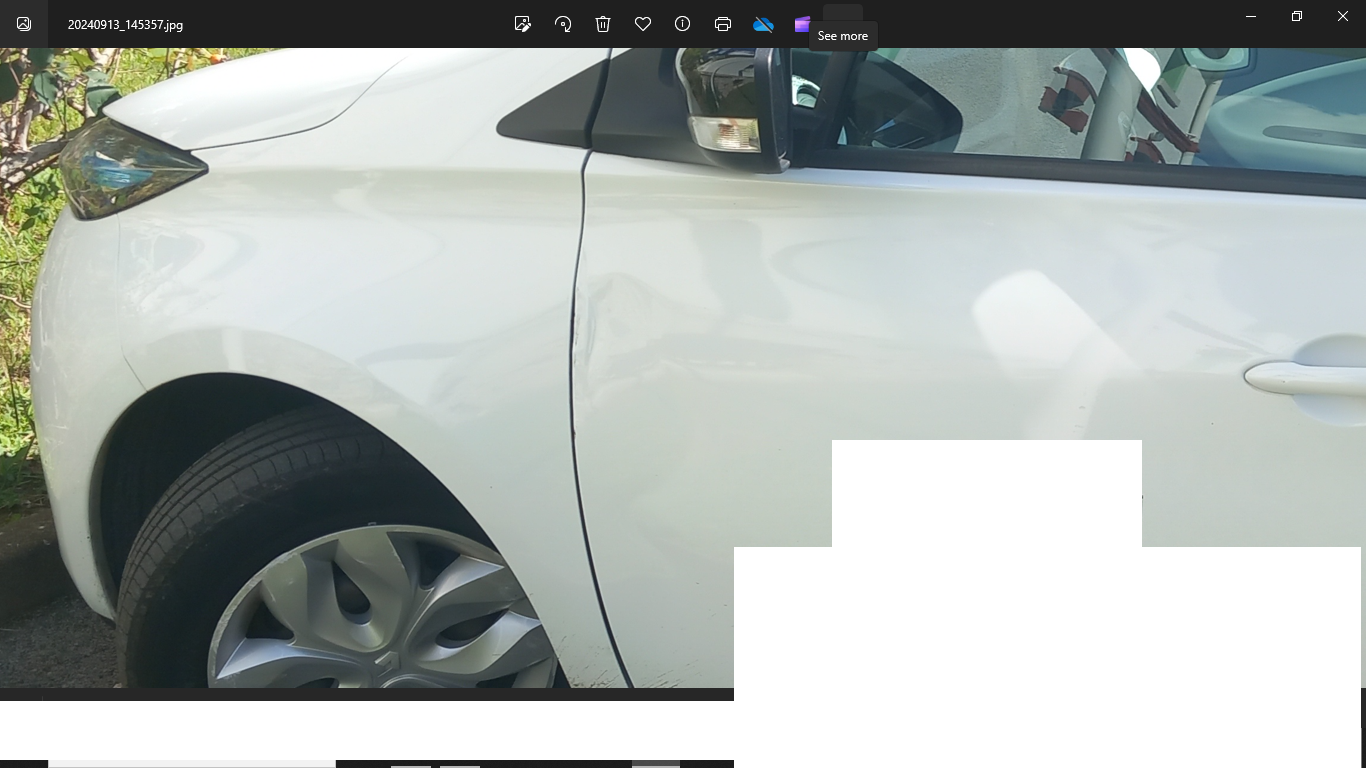Click the file name 20240913_145357.jpg
Screen dimensions: 1366x768
(125, 24)
